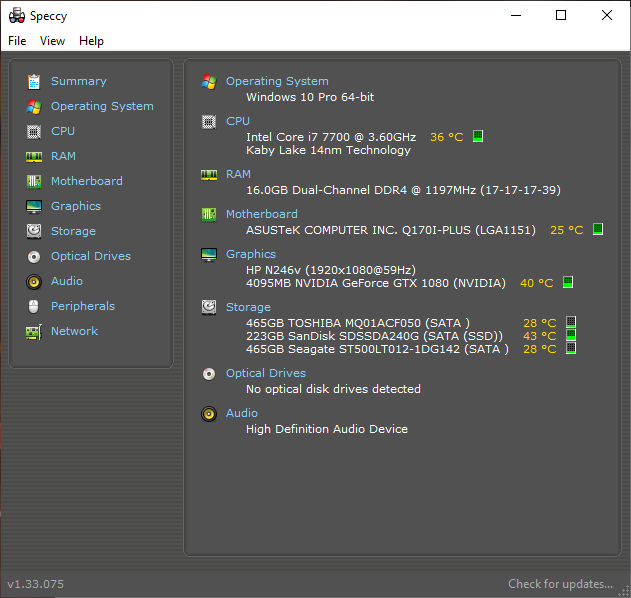The image size is (631, 598).
Task: Click the Motherboard icon in sidebar
Action: (x=34, y=181)
